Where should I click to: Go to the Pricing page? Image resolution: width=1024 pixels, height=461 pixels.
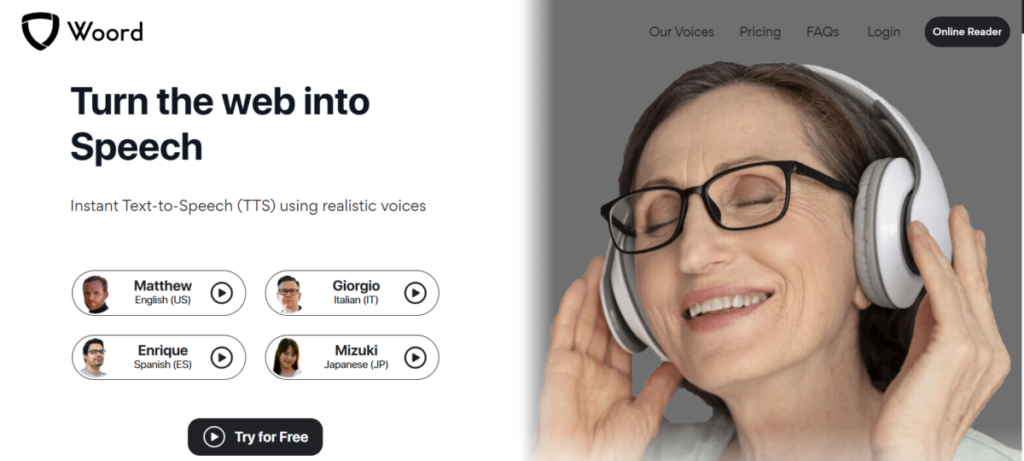point(760,32)
